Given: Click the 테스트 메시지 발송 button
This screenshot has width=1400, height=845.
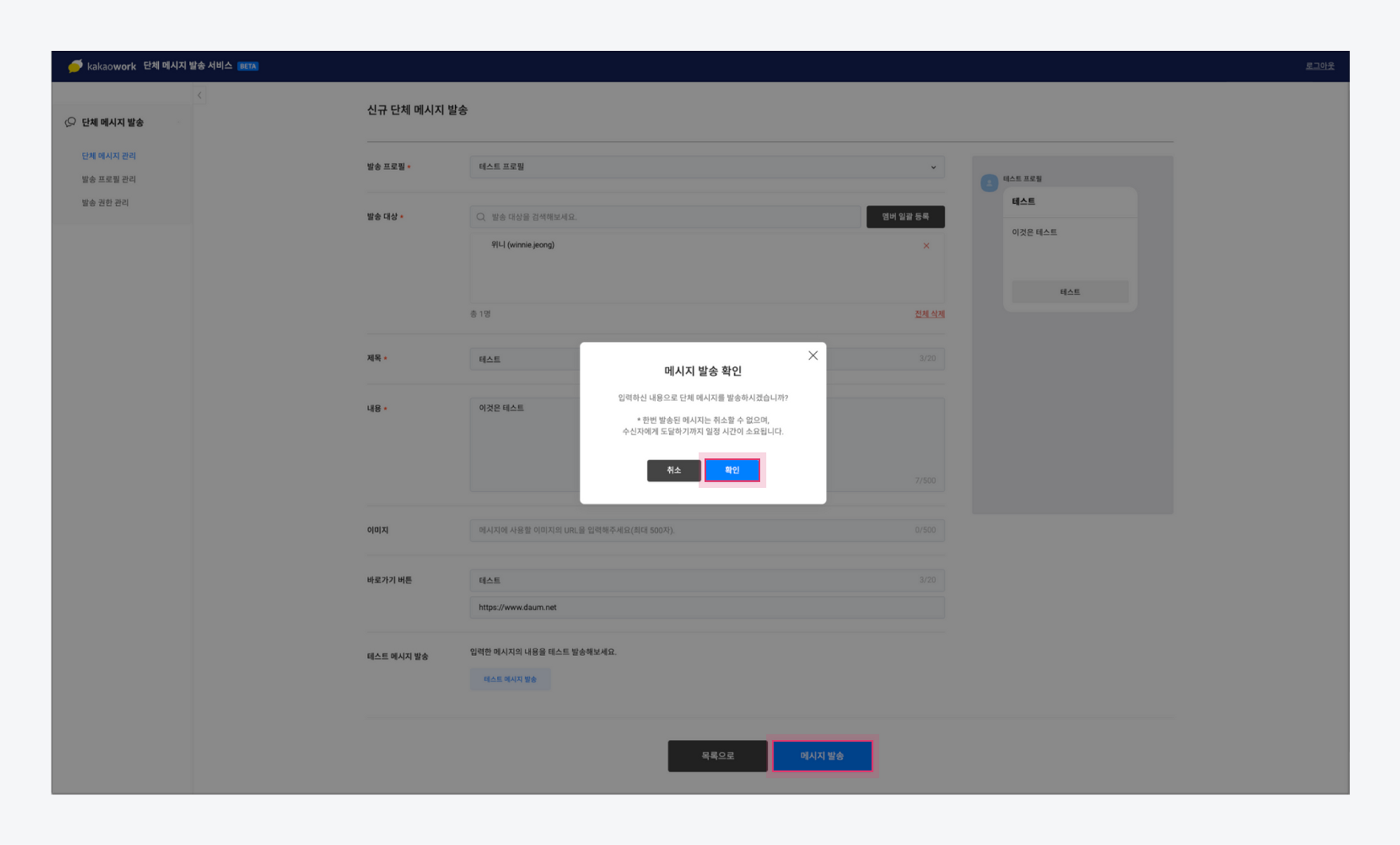Looking at the screenshot, I should [x=510, y=679].
